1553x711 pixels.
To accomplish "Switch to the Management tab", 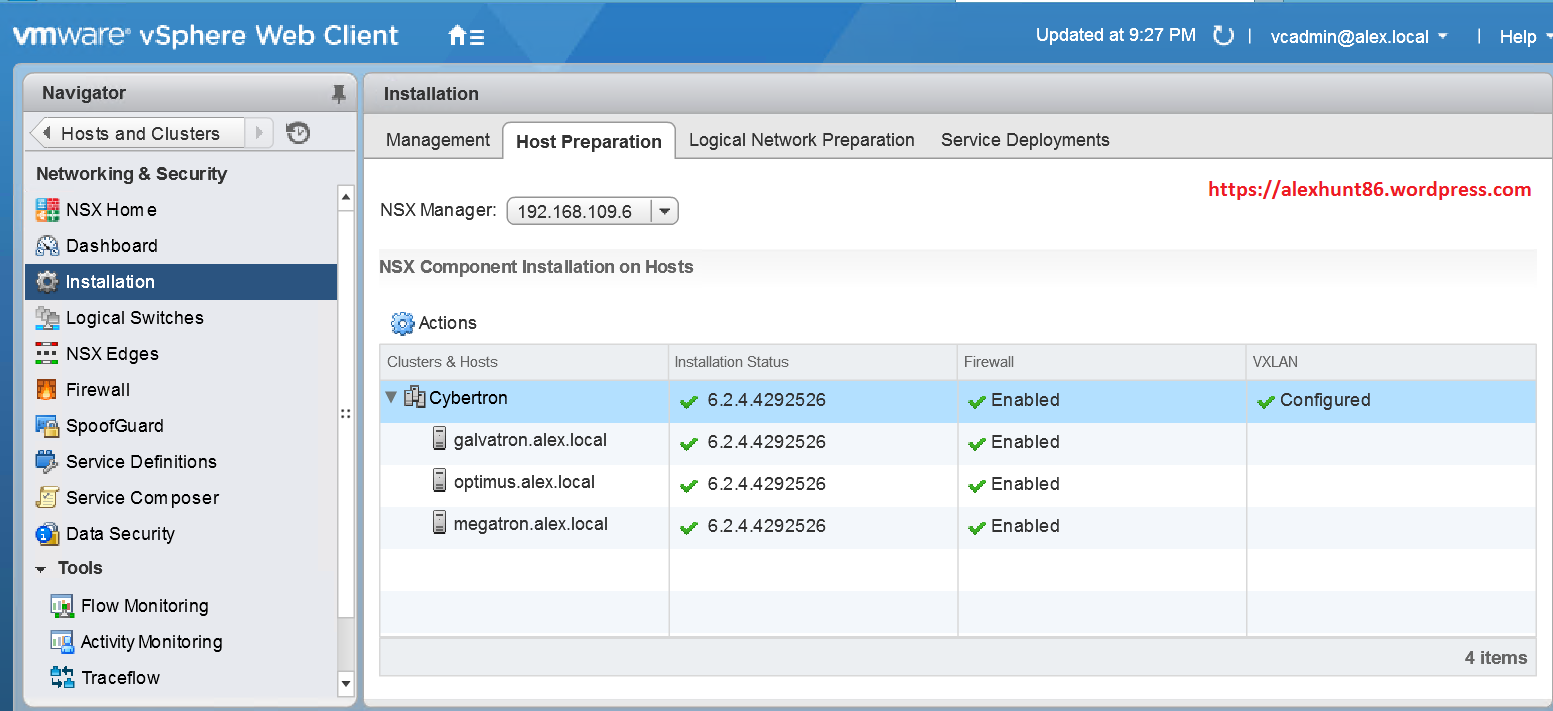I will click(437, 140).
